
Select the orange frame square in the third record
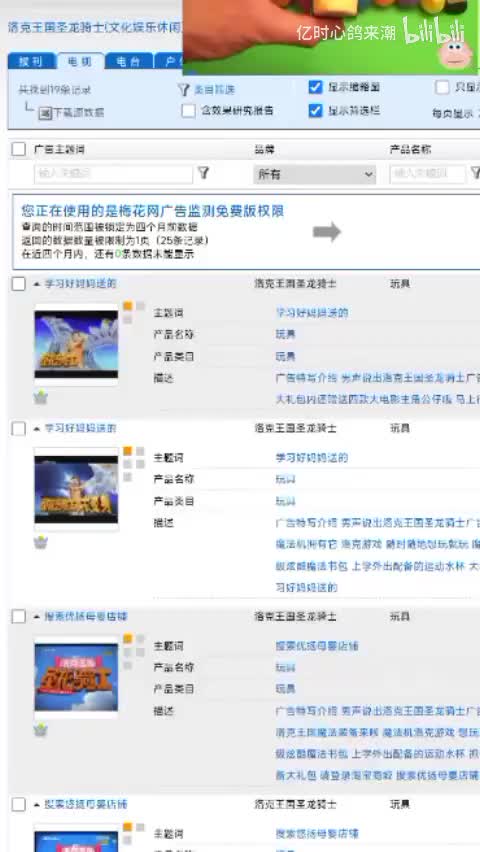point(128,639)
